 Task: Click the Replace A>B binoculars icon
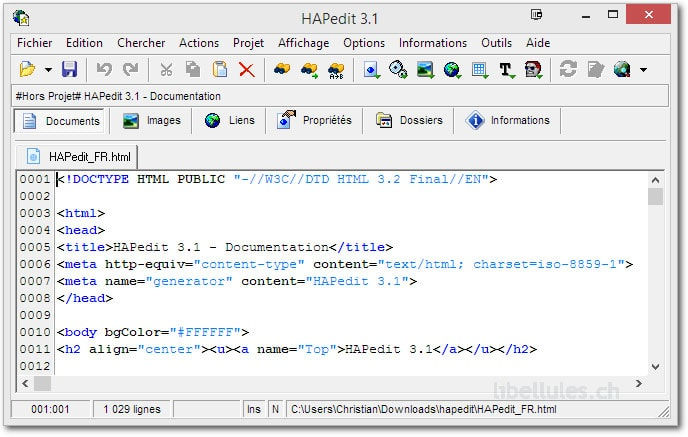pyautogui.click(x=336, y=70)
